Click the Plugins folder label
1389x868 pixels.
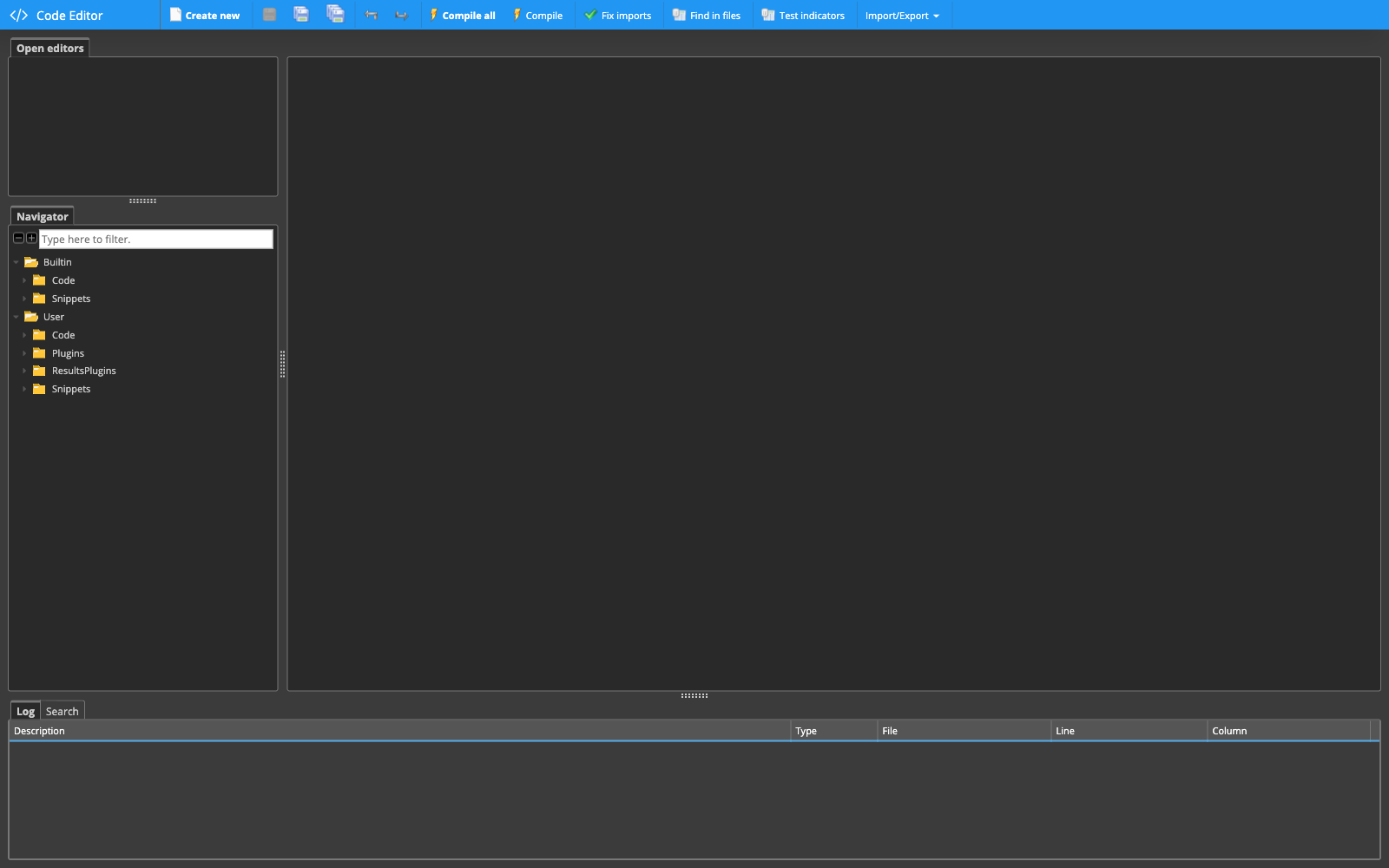tap(68, 353)
